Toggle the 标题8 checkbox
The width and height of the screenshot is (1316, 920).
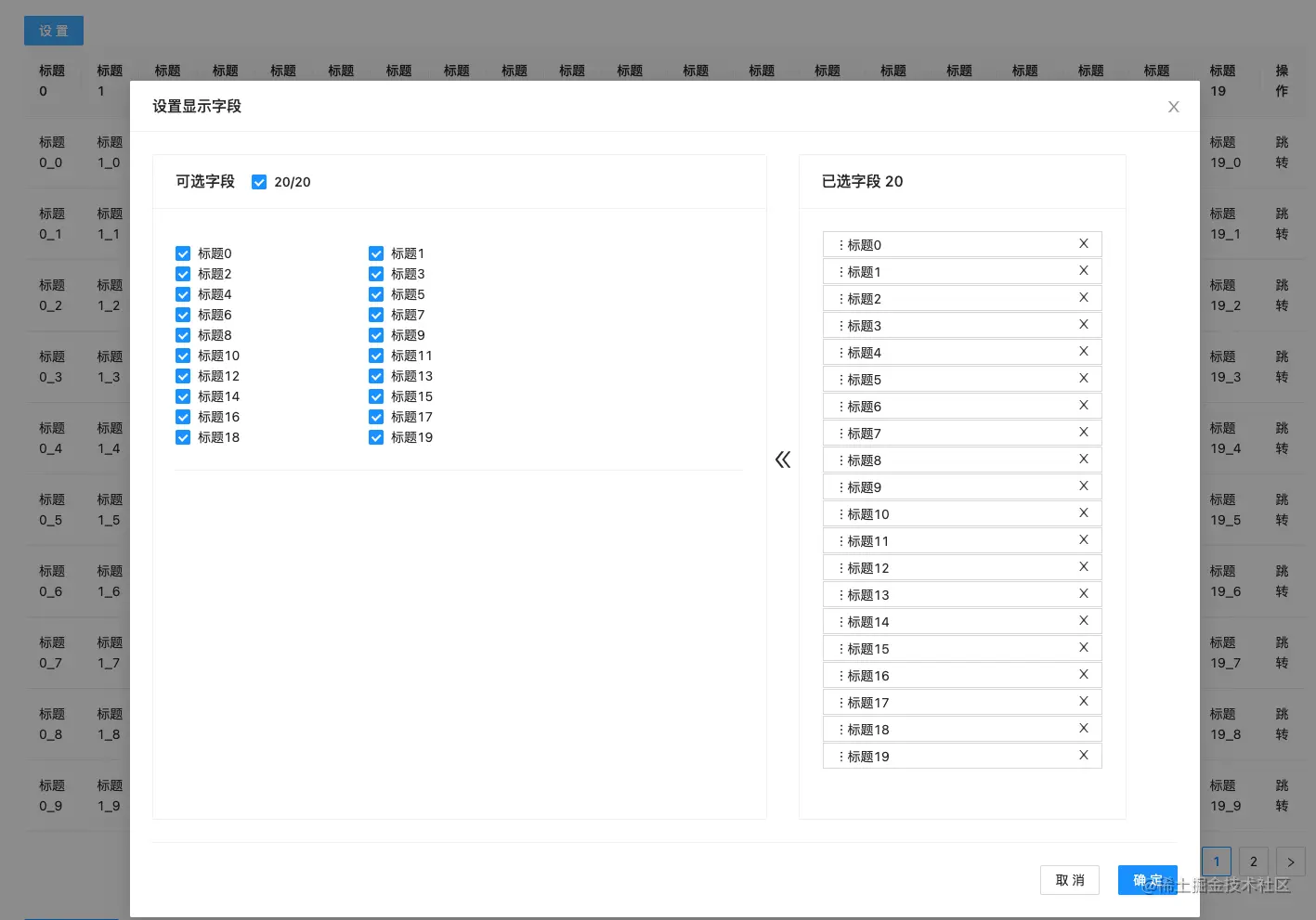(x=183, y=335)
